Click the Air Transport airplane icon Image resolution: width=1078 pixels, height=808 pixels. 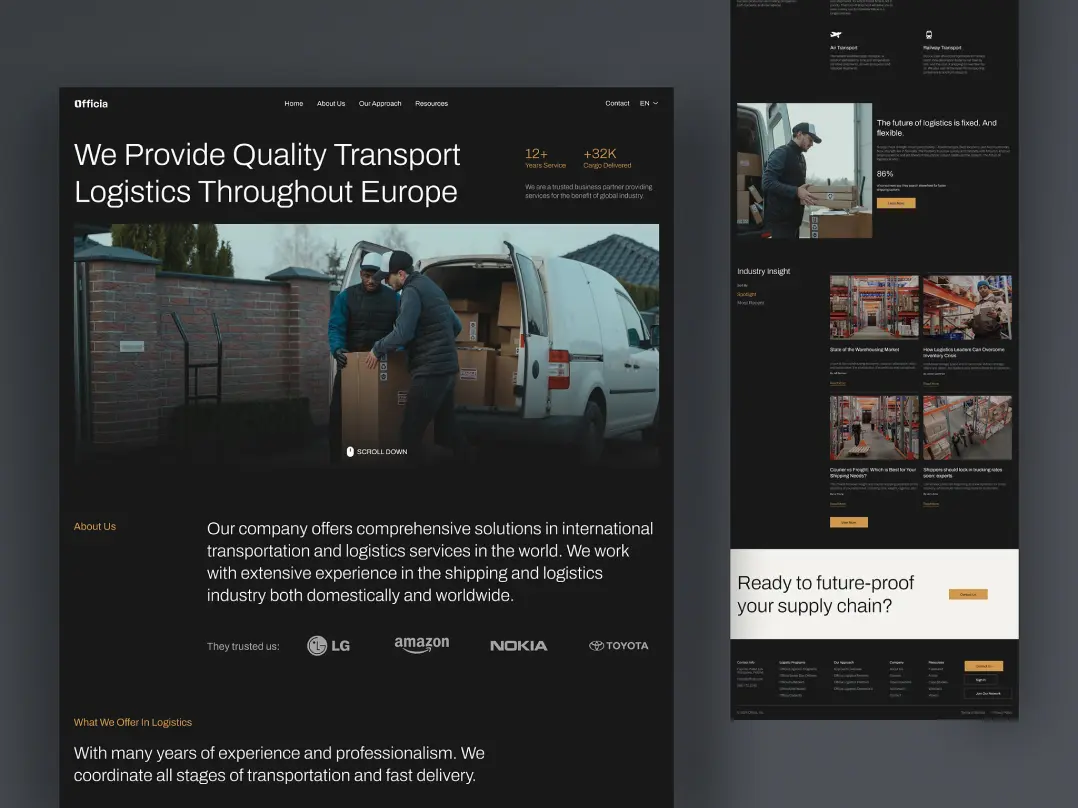point(836,35)
